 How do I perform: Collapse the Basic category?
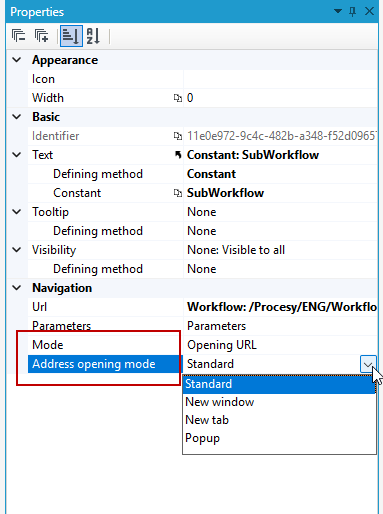(x=17, y=117)
